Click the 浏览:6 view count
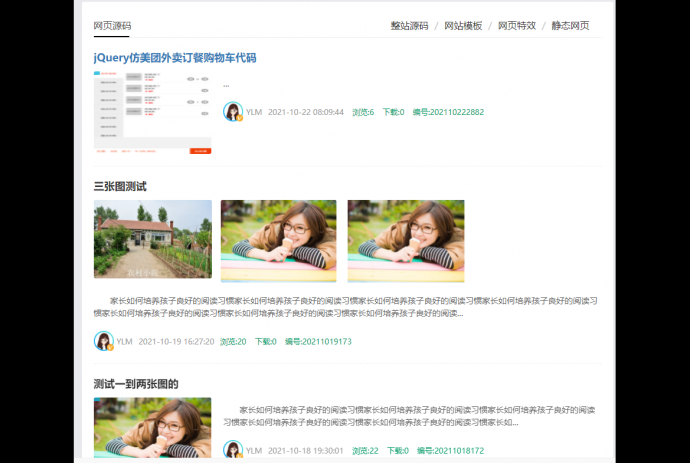690x463 pixels. [363, 112]
